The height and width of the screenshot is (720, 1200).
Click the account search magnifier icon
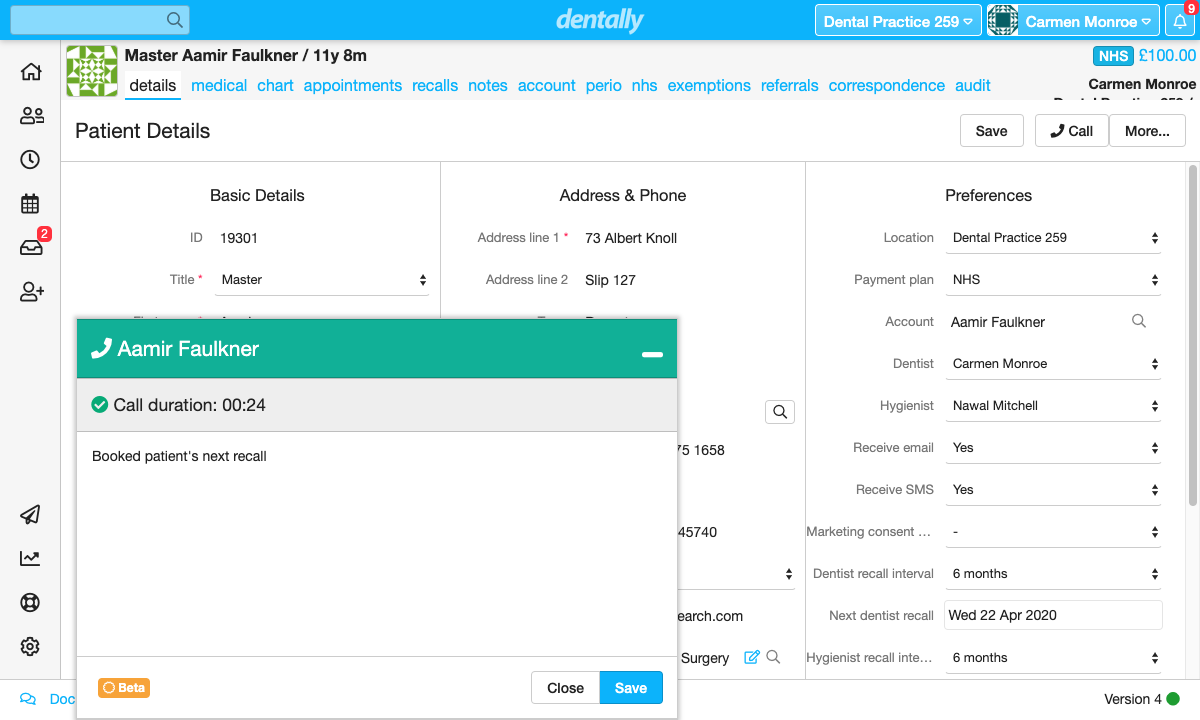click(x=1139, y=321)
